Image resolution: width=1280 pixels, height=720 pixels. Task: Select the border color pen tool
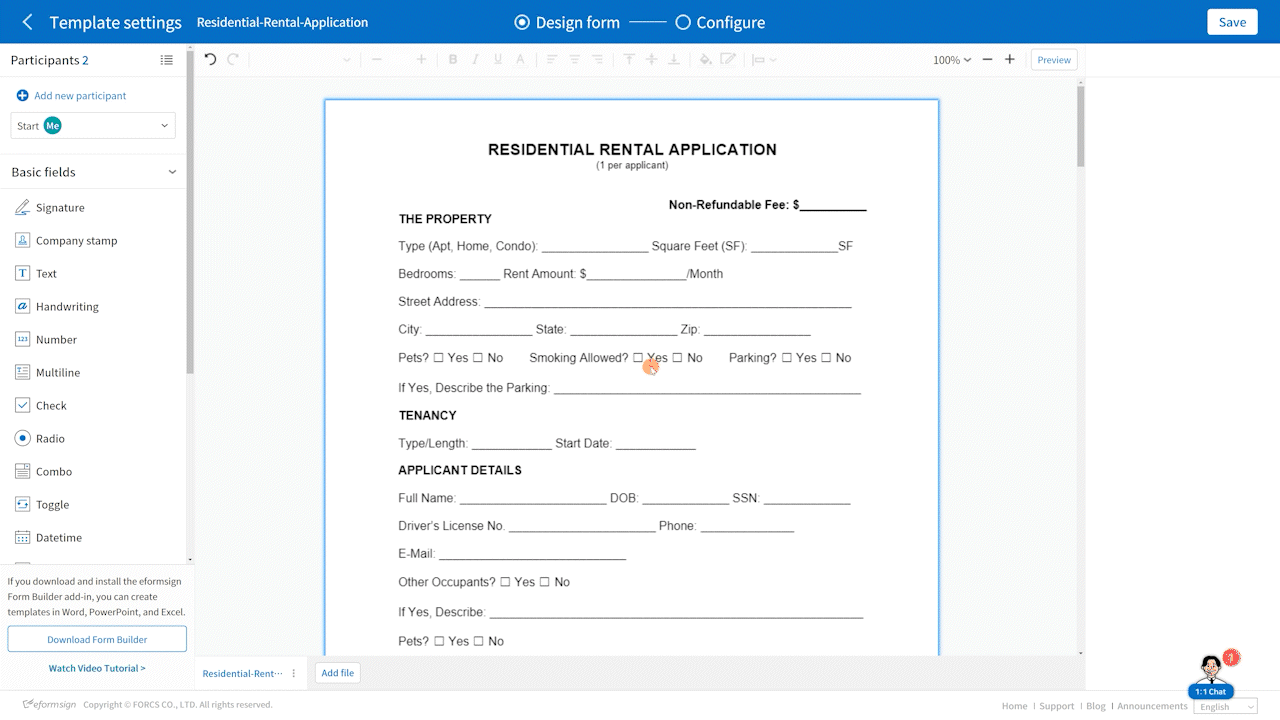point(728,60)
